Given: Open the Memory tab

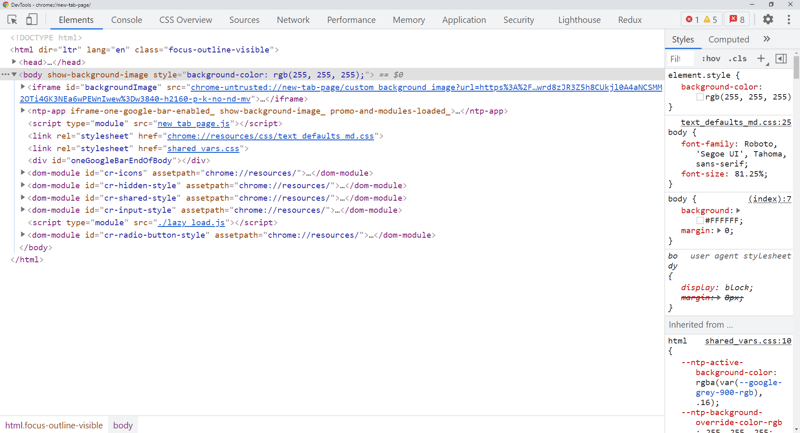Looking at the screenshot, I should (x=409, y=20).
